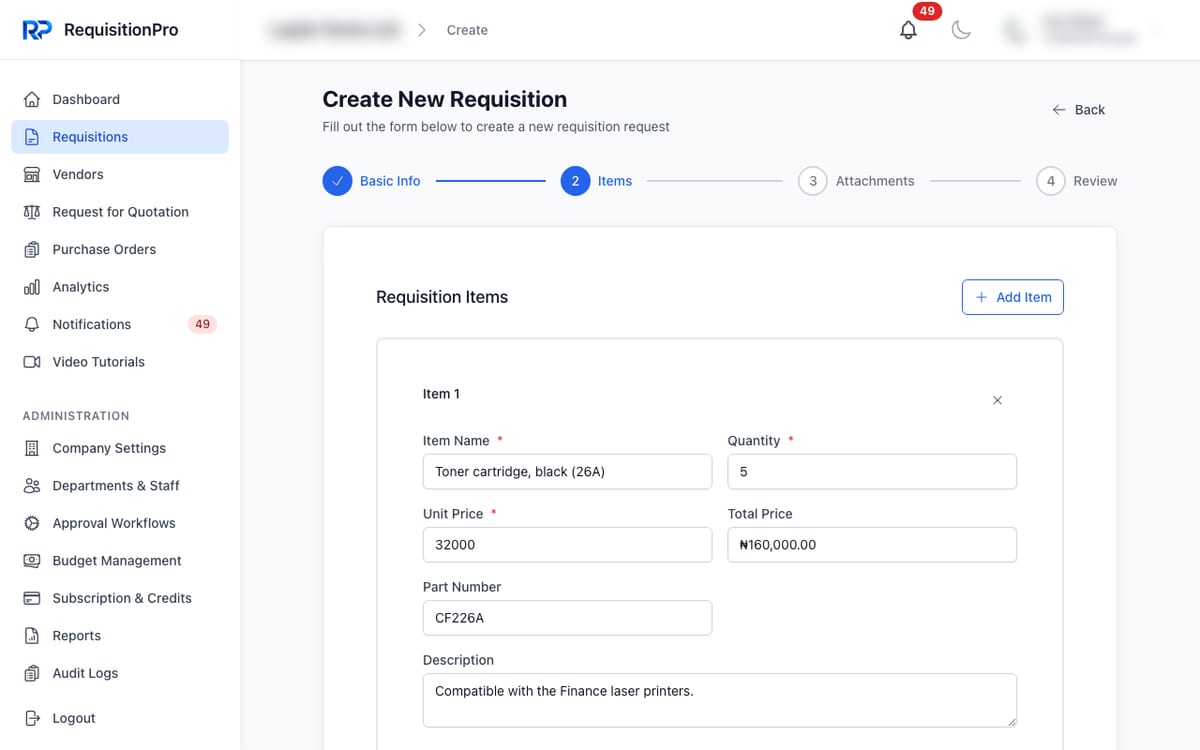Click the Logout arrow icon
Screen dimensions: 1200x750
point(32,719)
